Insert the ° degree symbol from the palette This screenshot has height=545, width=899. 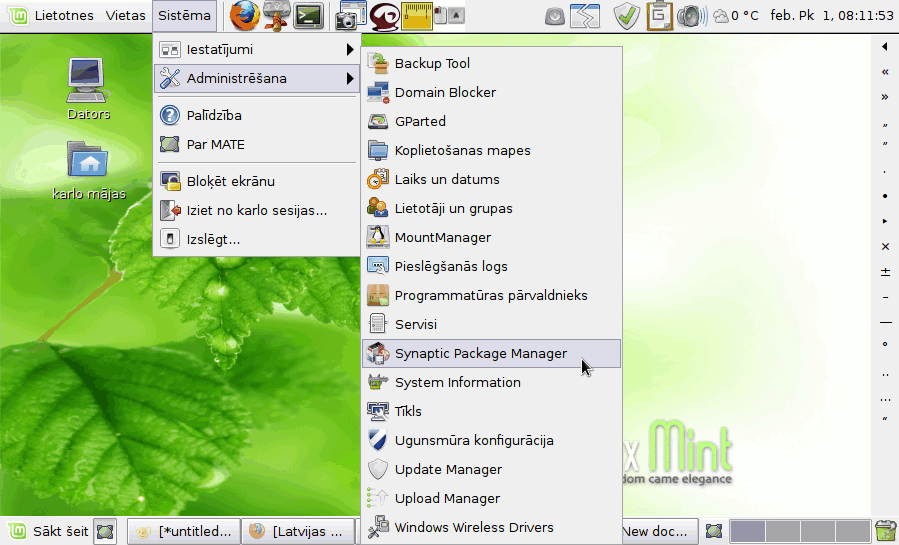click(x=885, y=344)
